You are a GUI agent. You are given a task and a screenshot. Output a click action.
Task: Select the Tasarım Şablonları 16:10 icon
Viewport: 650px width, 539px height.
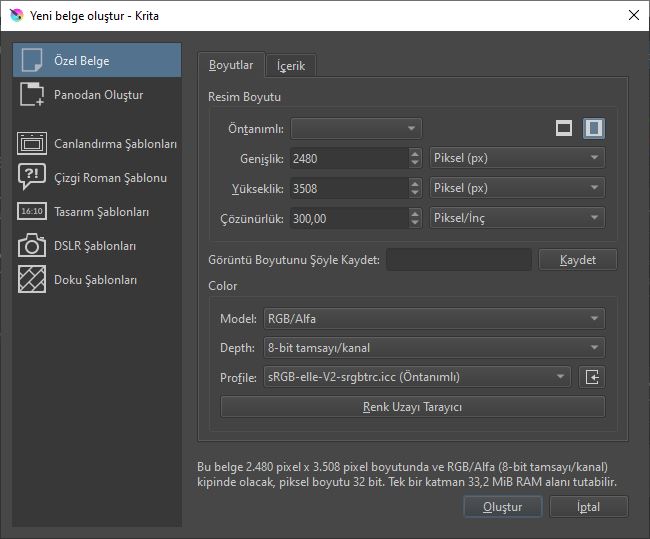tap(32, 211)
